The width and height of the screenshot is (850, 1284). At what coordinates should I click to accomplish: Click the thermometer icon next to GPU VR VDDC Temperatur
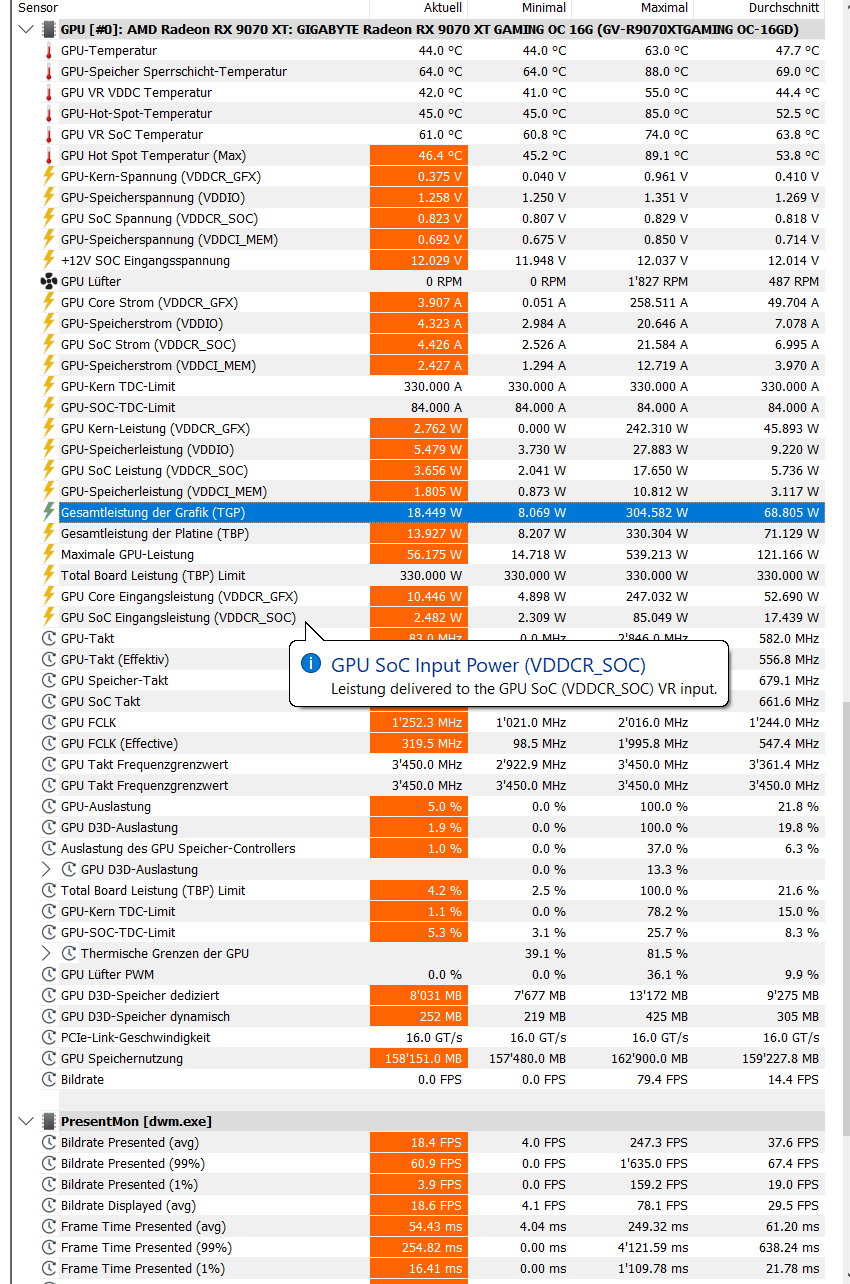tap(48, 92)
